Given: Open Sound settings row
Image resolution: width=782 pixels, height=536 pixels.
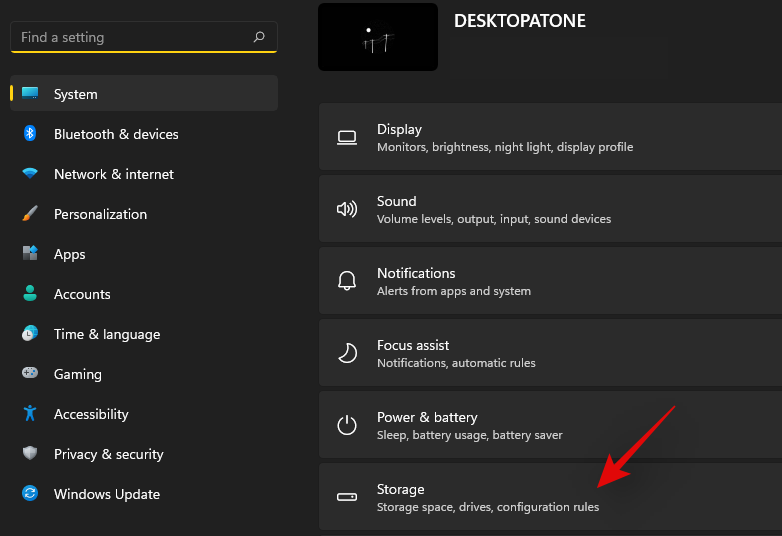Looking at the screenshot, I should point(550,209).
